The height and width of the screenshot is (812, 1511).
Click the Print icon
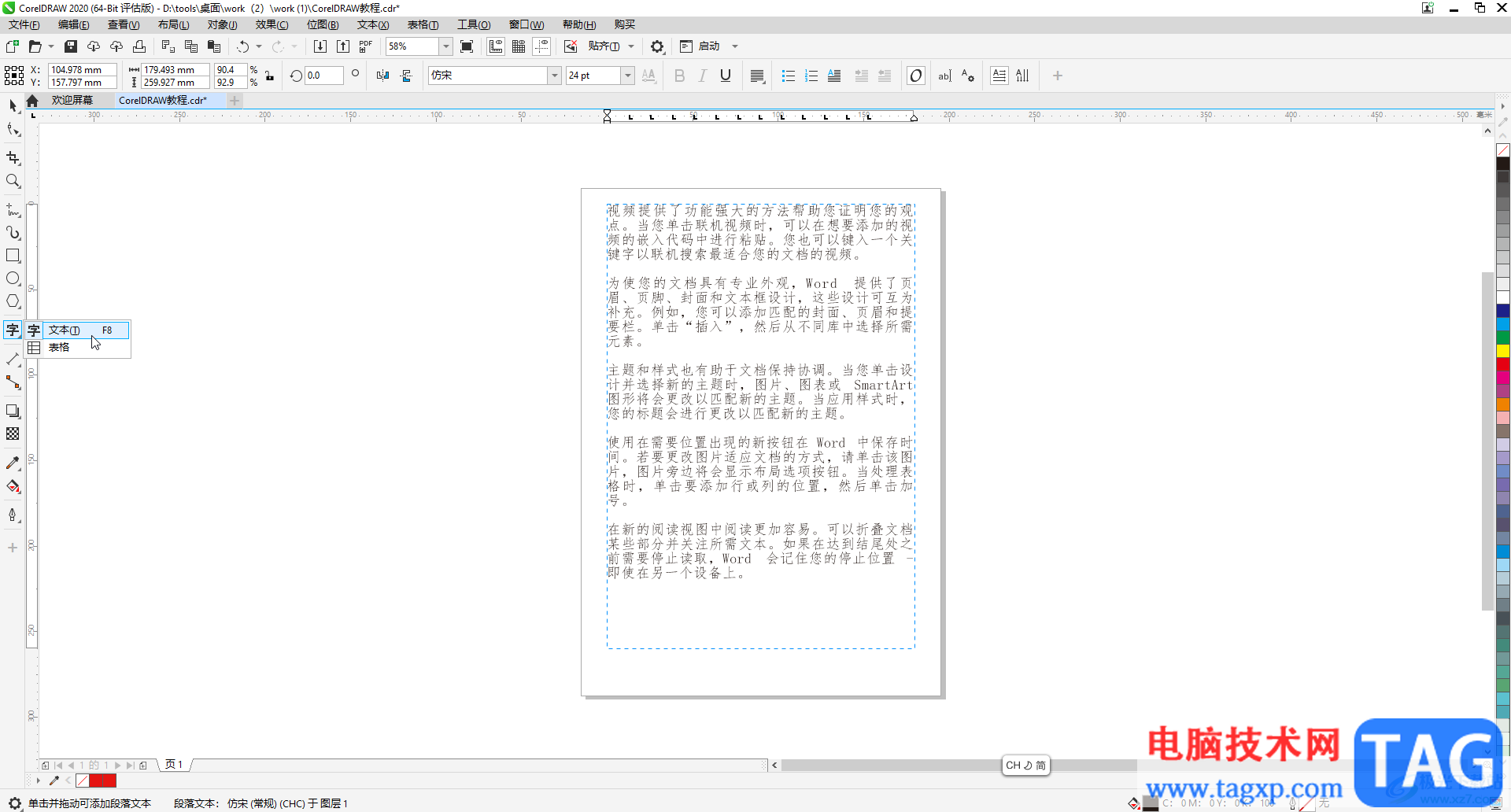139,46
